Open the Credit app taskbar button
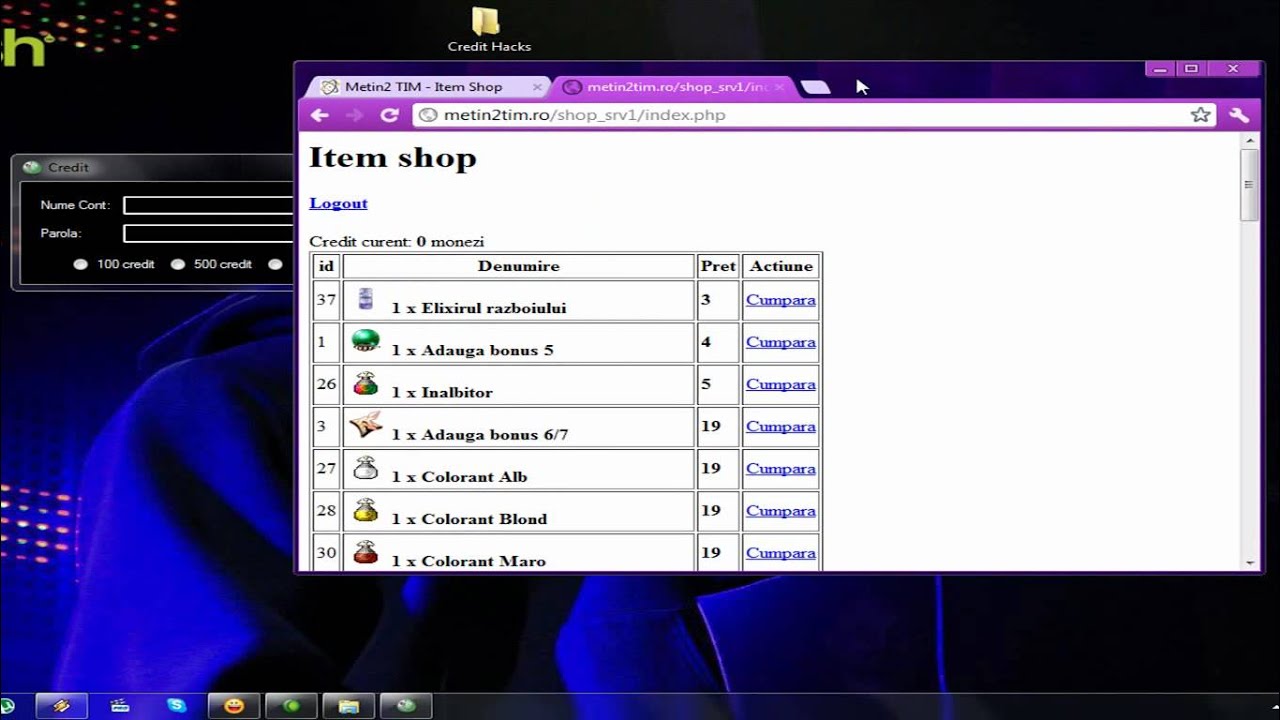The height and width of the screenshot is (720, 1280). 406,706
